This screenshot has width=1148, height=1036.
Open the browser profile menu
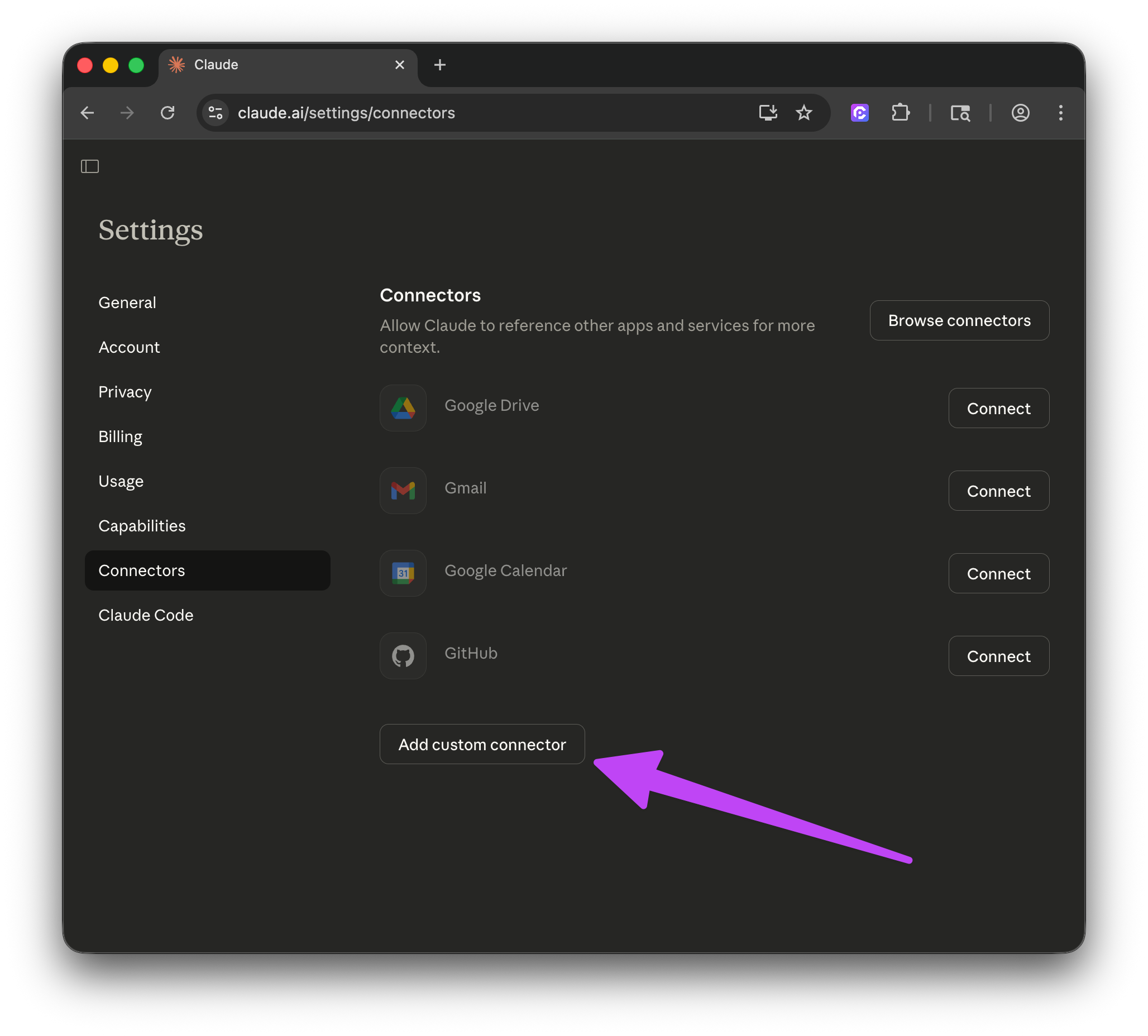point(1020,113)
